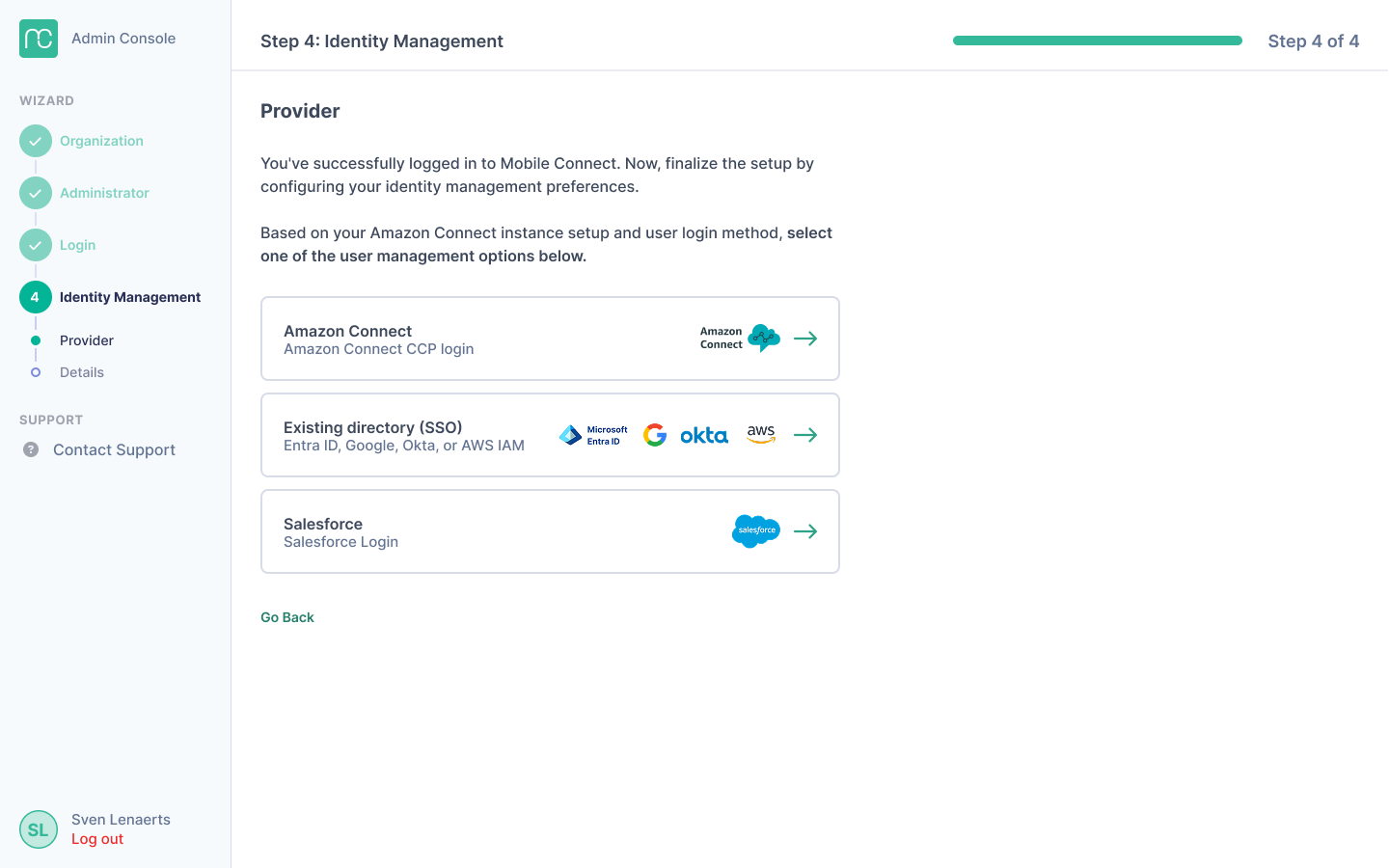
Task: Click the Salesforce cloud logo
Action: [756, 531]
